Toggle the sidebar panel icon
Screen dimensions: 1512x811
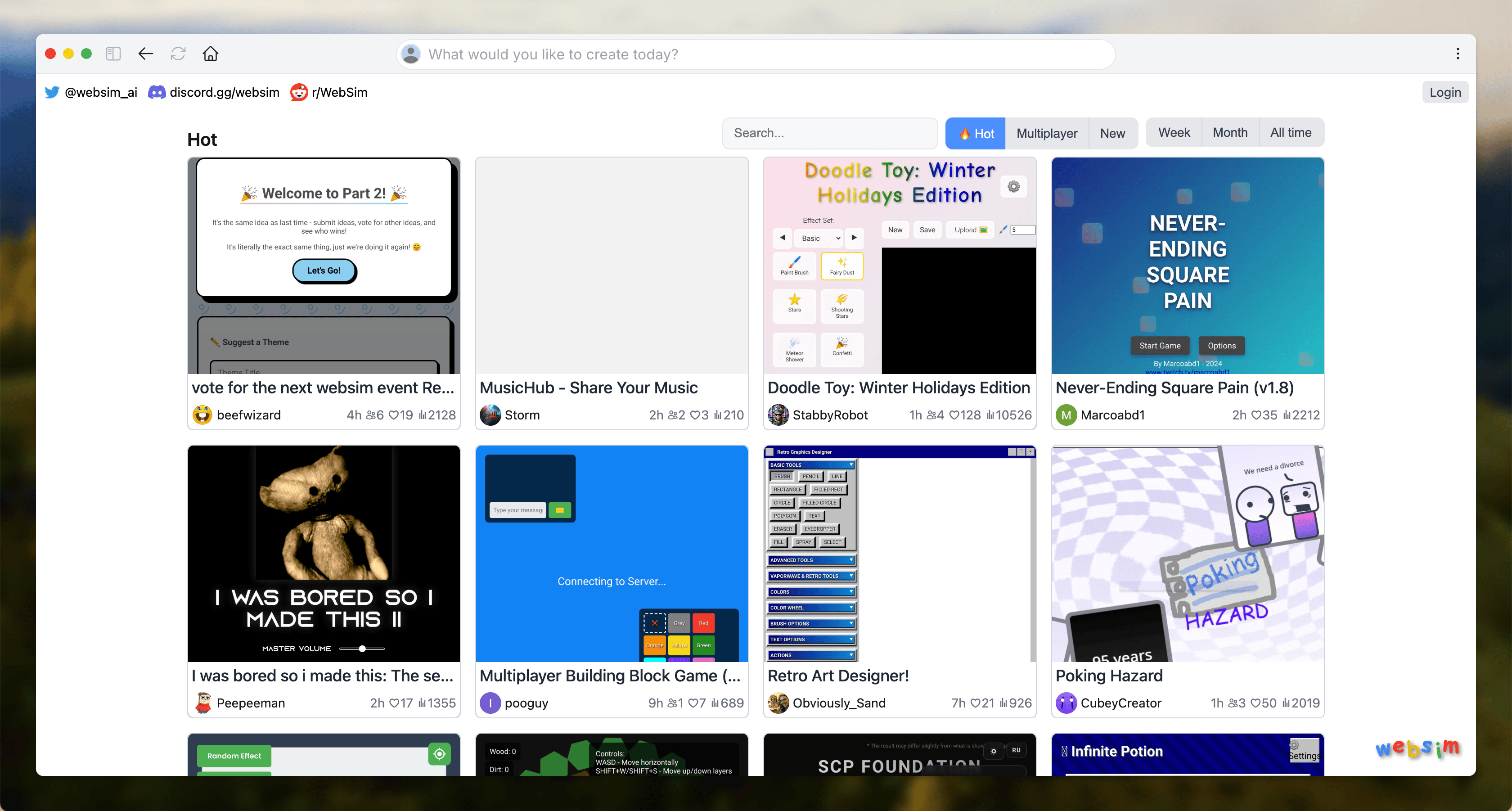(113, 54)
